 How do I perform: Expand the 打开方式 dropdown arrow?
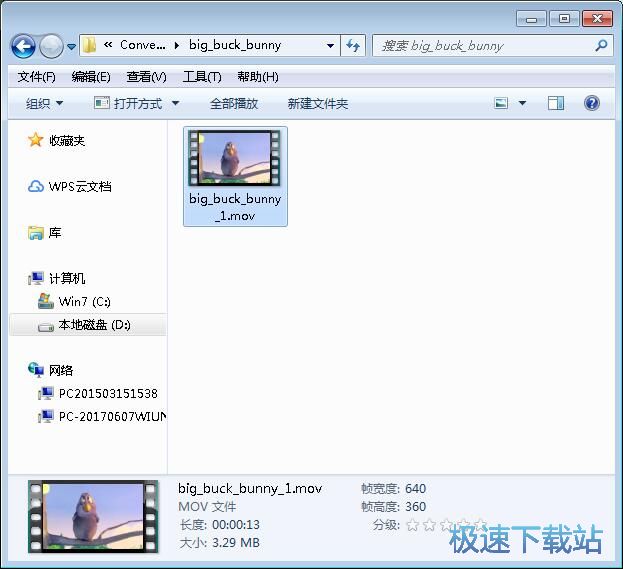175,104
